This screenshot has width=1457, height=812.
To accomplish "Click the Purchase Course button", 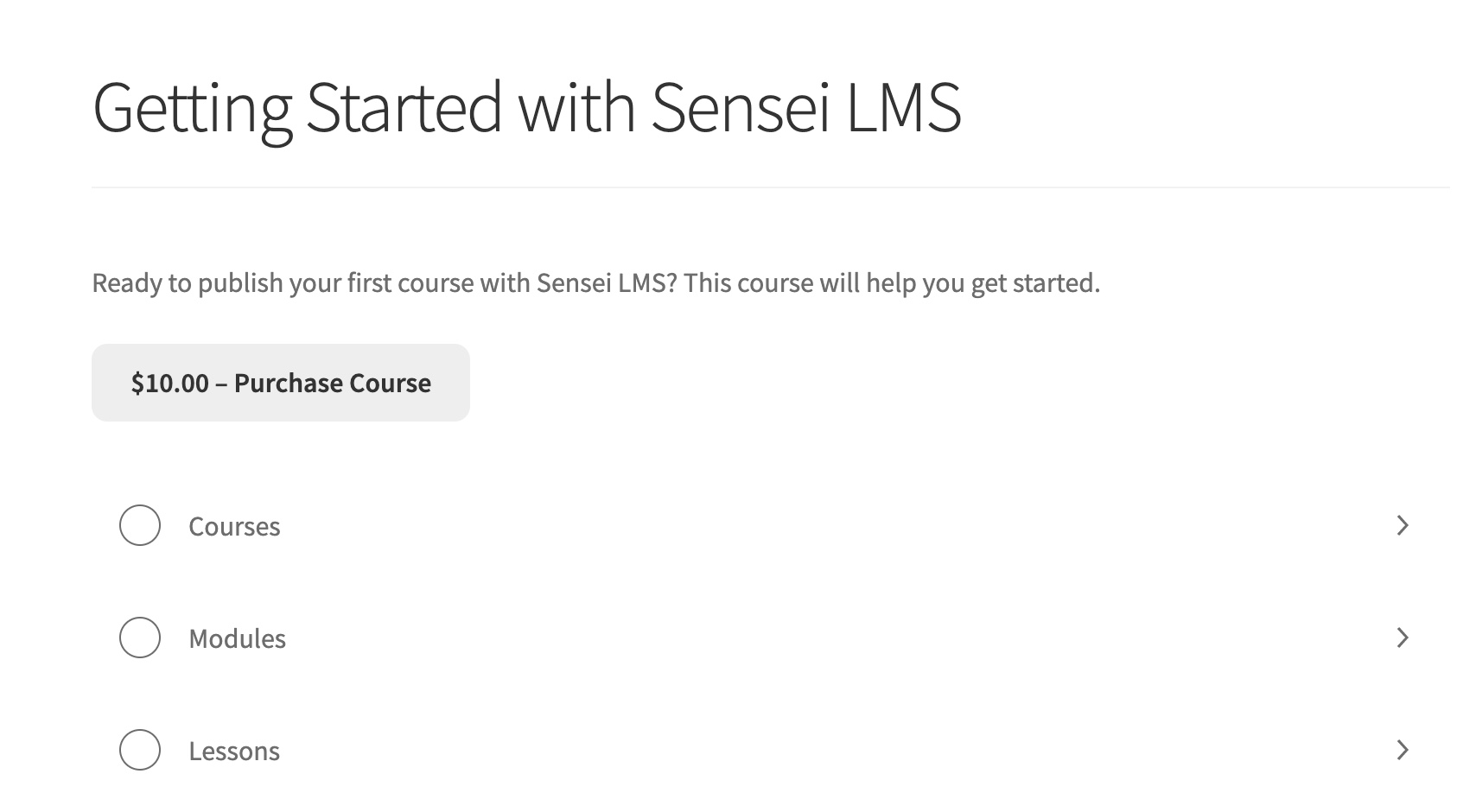I will coord(280,382).
